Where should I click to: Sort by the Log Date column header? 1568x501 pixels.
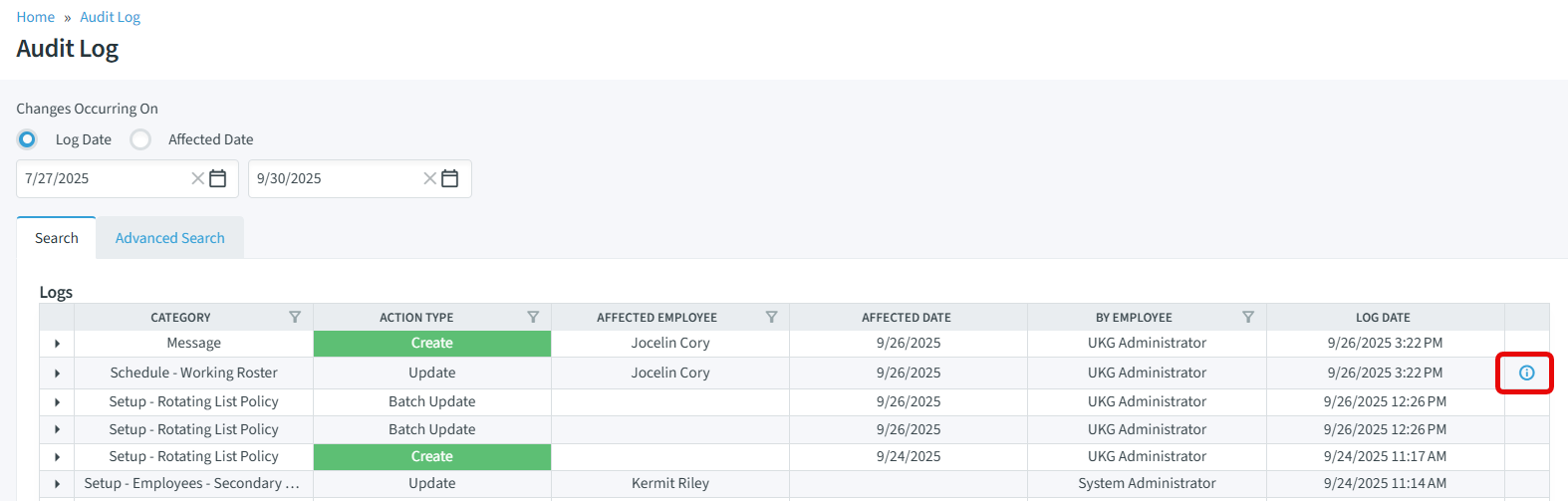tap(1383, 317)
